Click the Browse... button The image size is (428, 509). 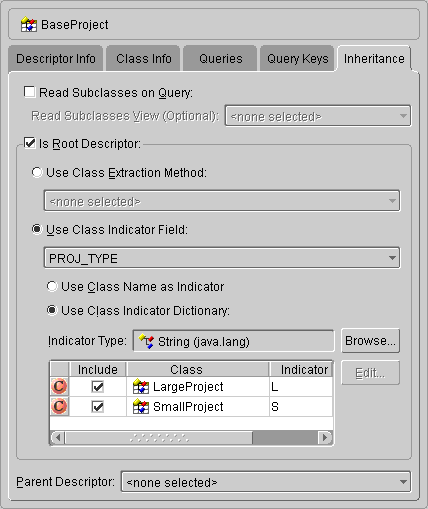pos(370,341)
